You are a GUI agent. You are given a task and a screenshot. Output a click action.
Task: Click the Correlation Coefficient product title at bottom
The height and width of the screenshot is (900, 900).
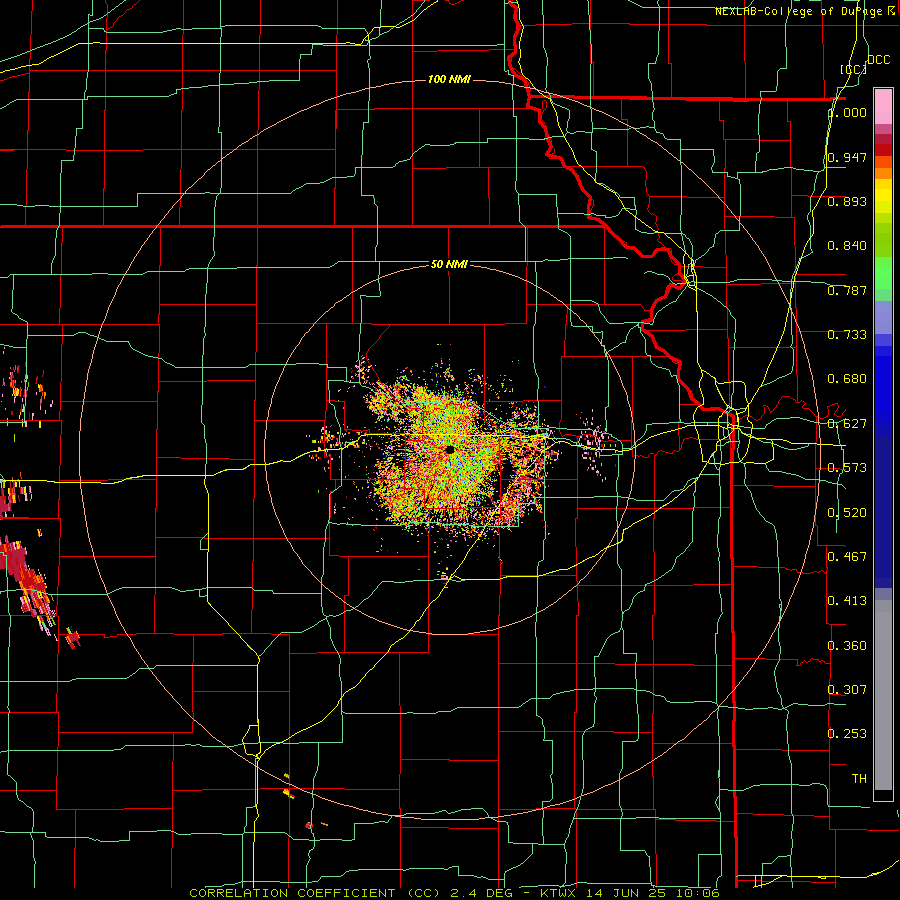(454, 893)
